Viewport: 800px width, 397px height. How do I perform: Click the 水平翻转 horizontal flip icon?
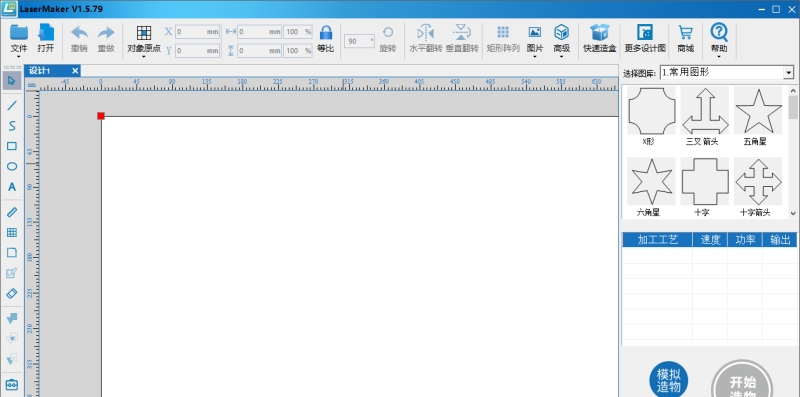click(426, 33)
